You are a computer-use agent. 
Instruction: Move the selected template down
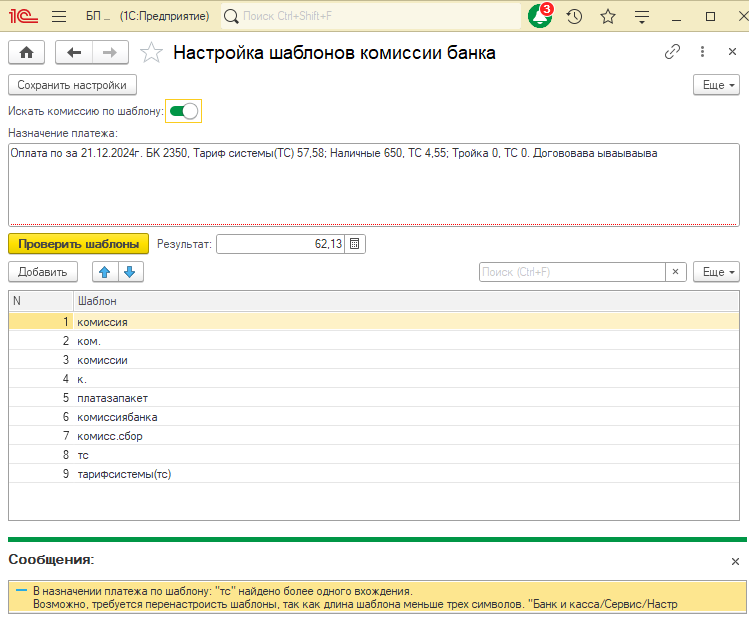pyautogui.click(x=130, y=272)
